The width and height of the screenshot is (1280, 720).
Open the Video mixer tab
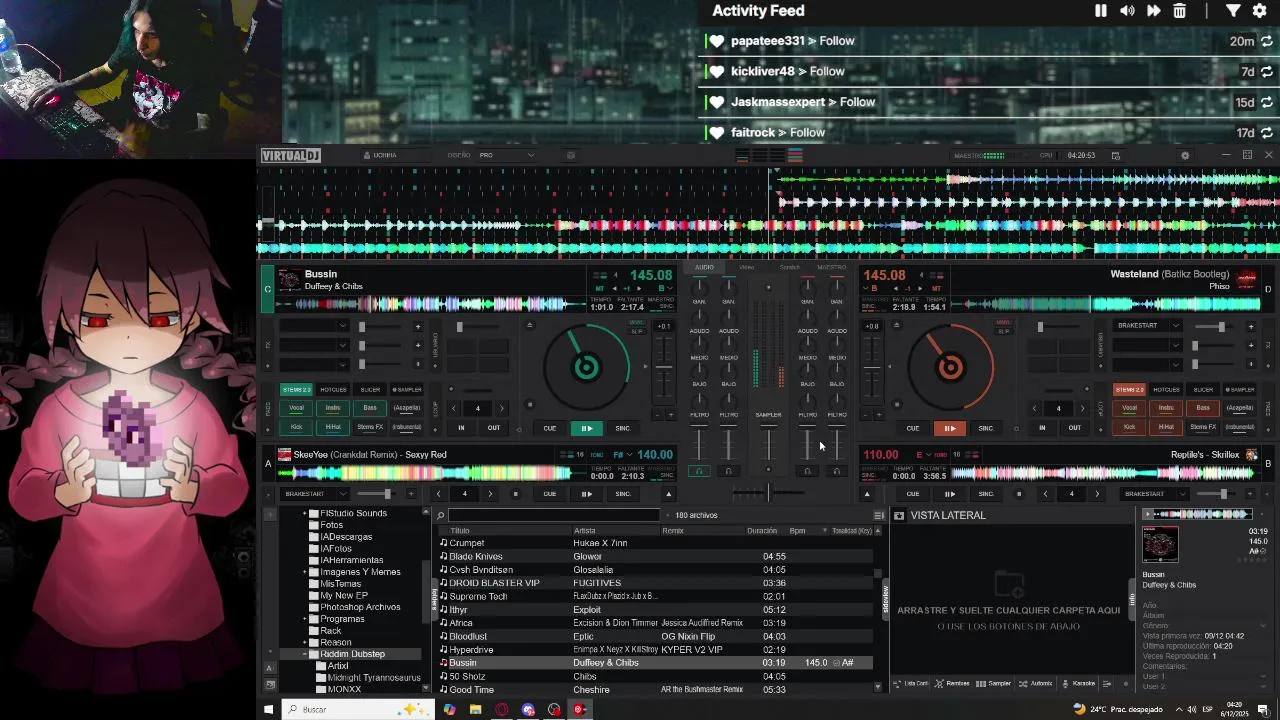747,268
